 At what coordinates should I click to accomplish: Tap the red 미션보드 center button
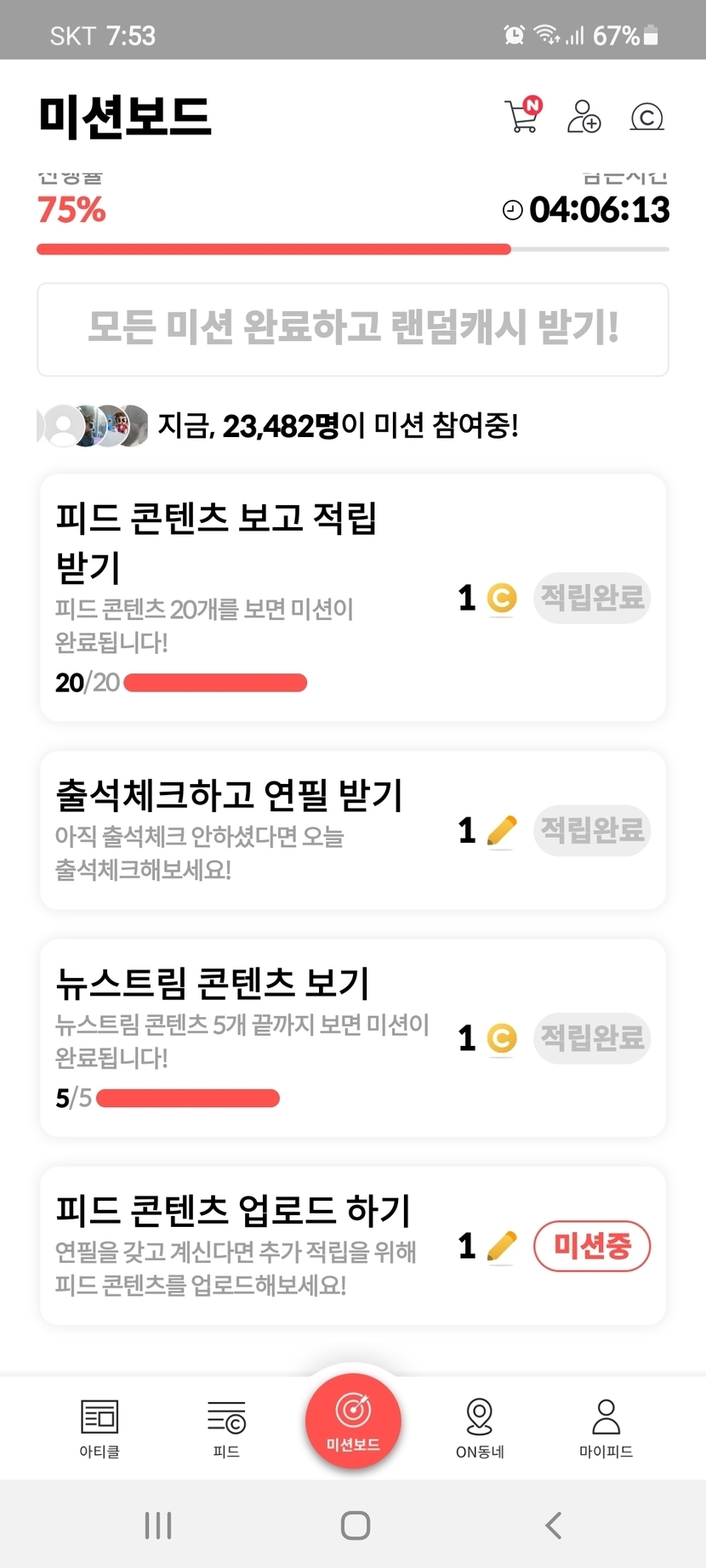pos(353,1420)
